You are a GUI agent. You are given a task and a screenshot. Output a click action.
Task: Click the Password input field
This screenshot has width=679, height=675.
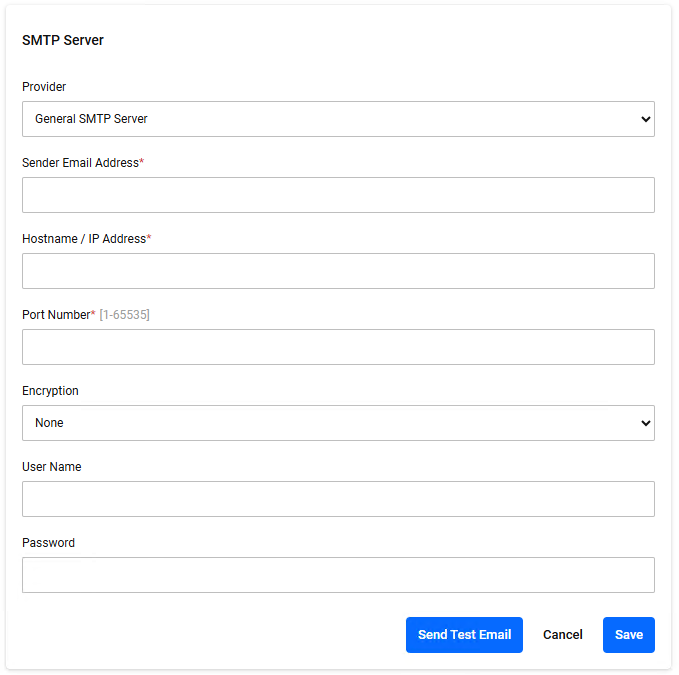click(x=338, y=575)
